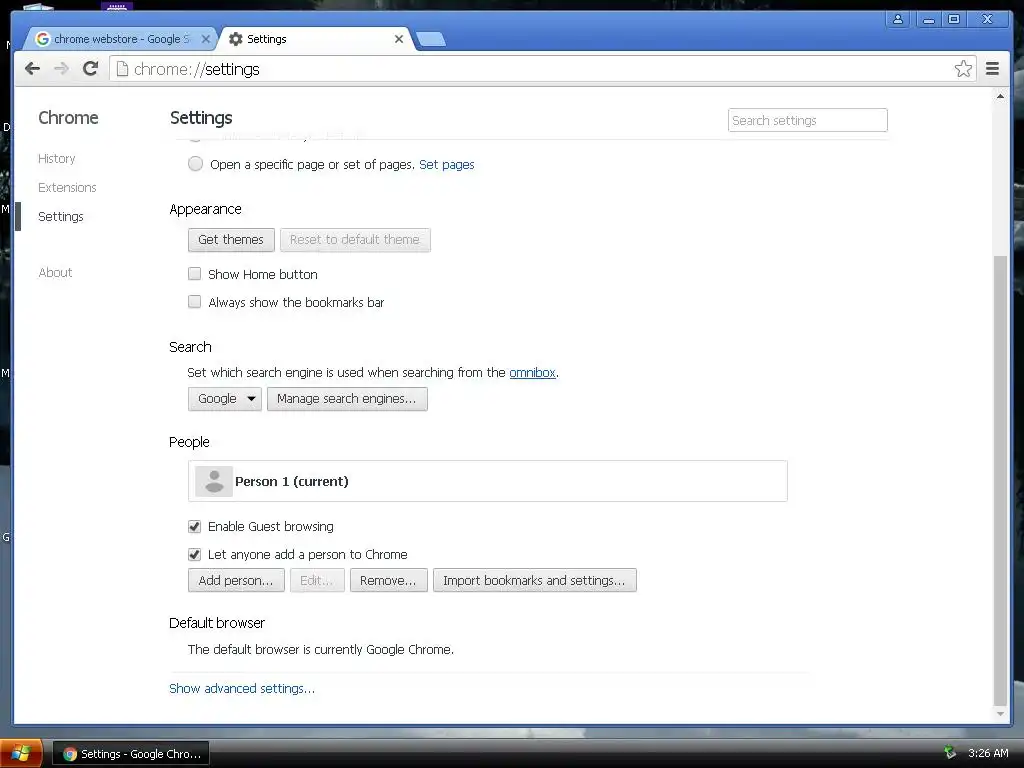
Task: Click the Settings - Google Chrome taskbar button
Action: [131, 754]
